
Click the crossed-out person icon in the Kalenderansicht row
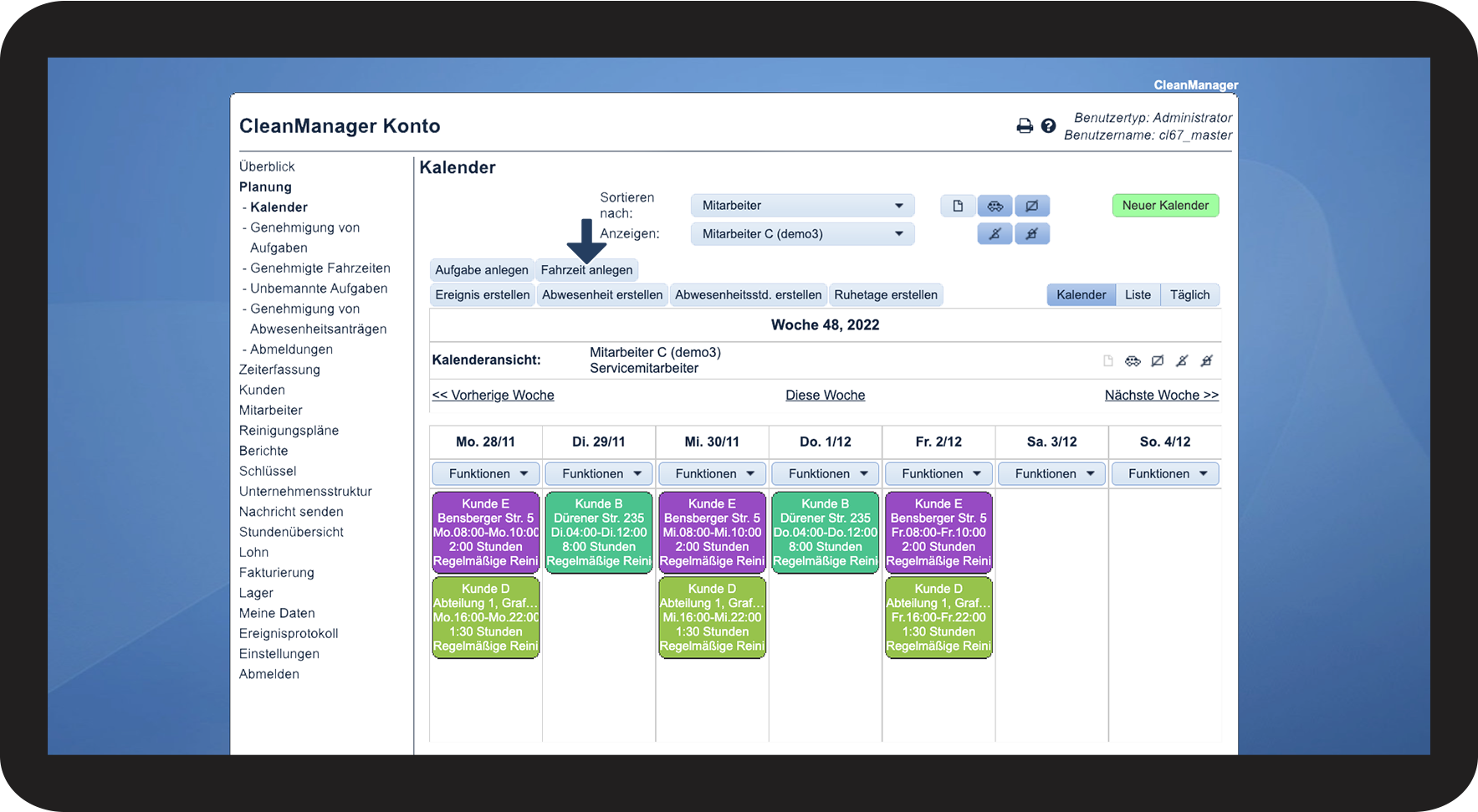click(1182, 361)
